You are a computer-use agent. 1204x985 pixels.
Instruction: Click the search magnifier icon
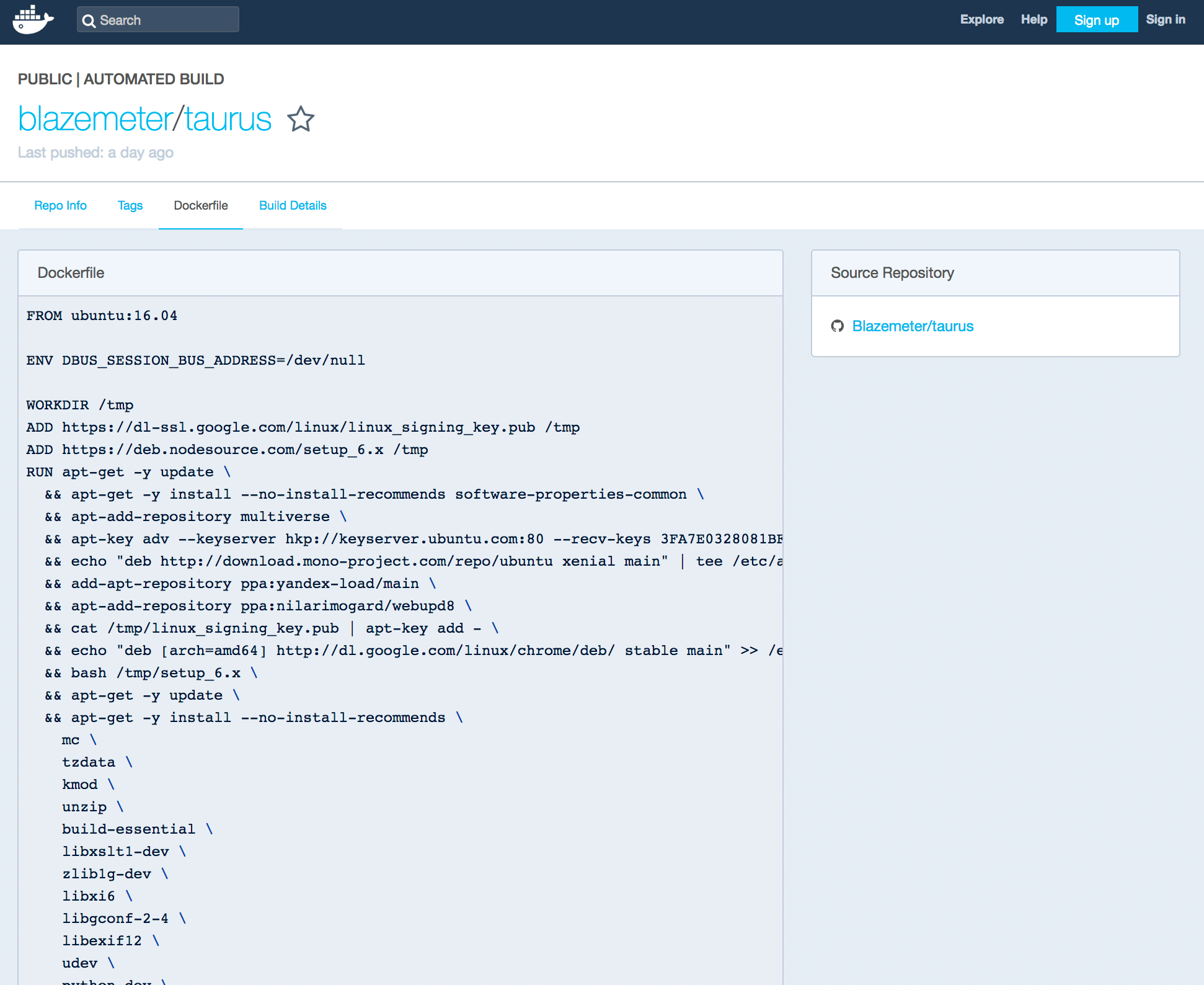tap(89, 21)
